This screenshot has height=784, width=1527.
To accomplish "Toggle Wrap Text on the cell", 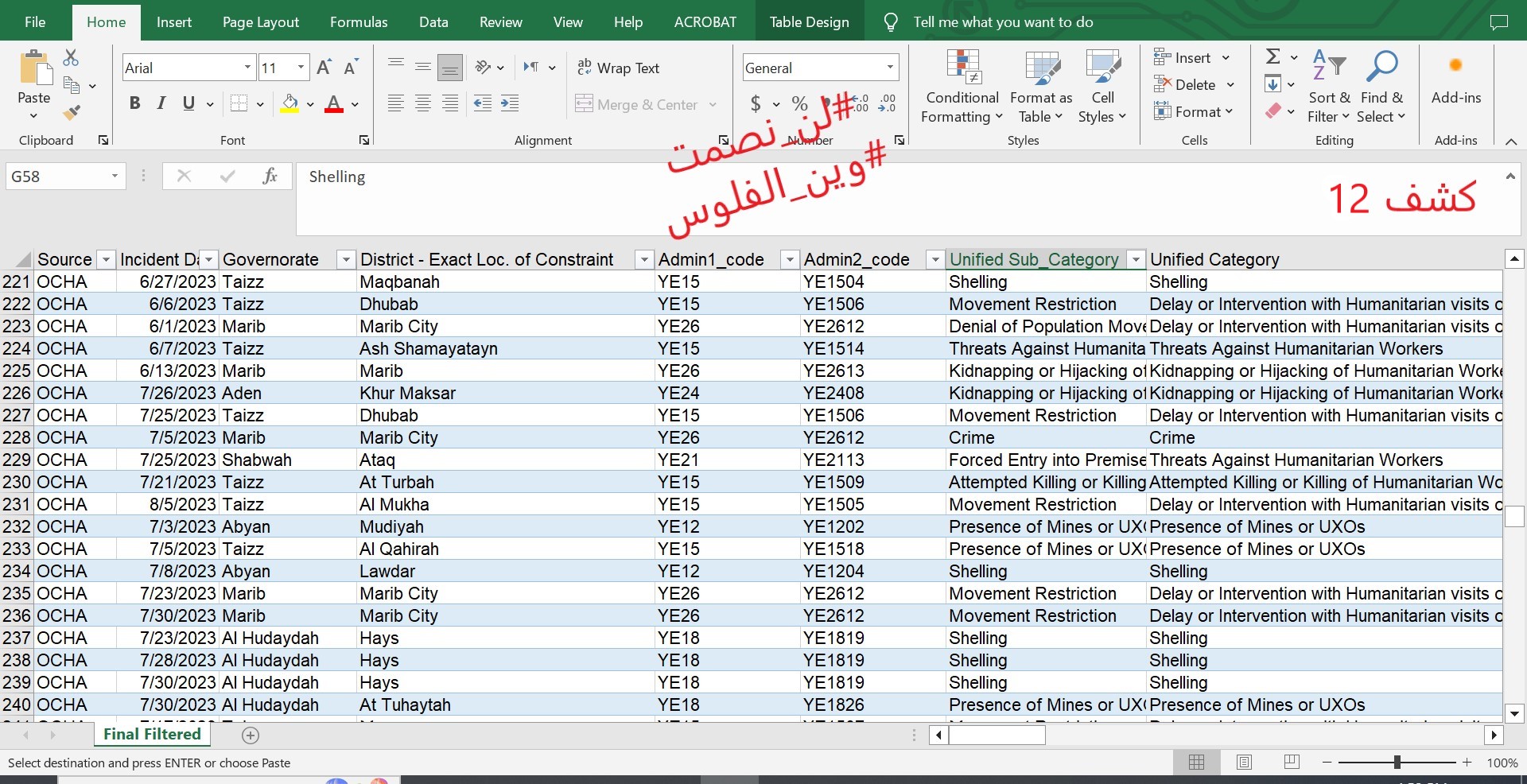I will tap(619, 68).
